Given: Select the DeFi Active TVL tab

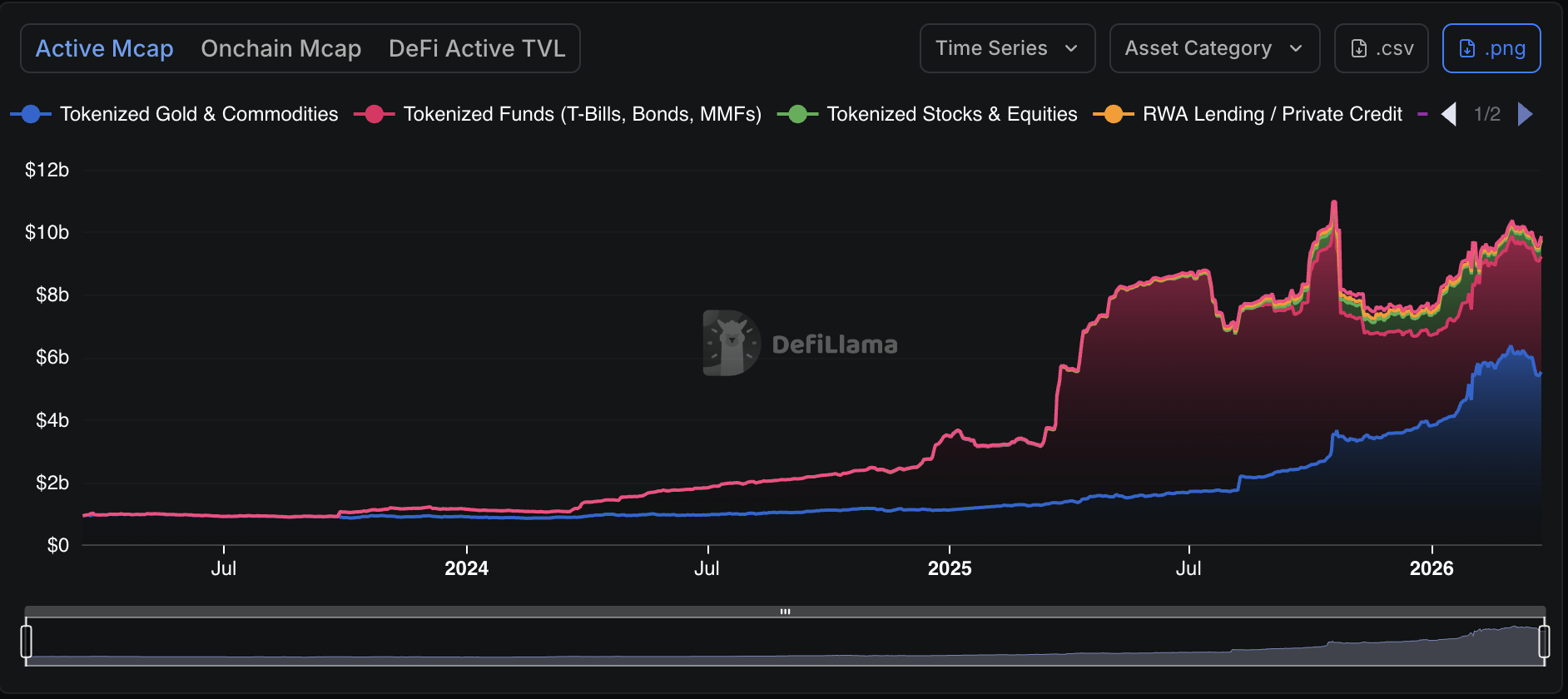Looking at the screenshot, I should coord(477,48).
